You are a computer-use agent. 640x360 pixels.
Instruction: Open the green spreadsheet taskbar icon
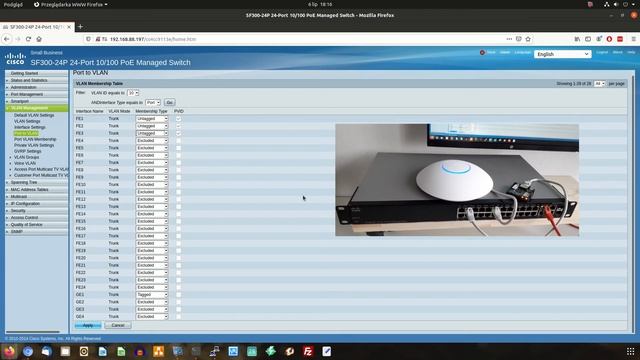coord(121,351)
